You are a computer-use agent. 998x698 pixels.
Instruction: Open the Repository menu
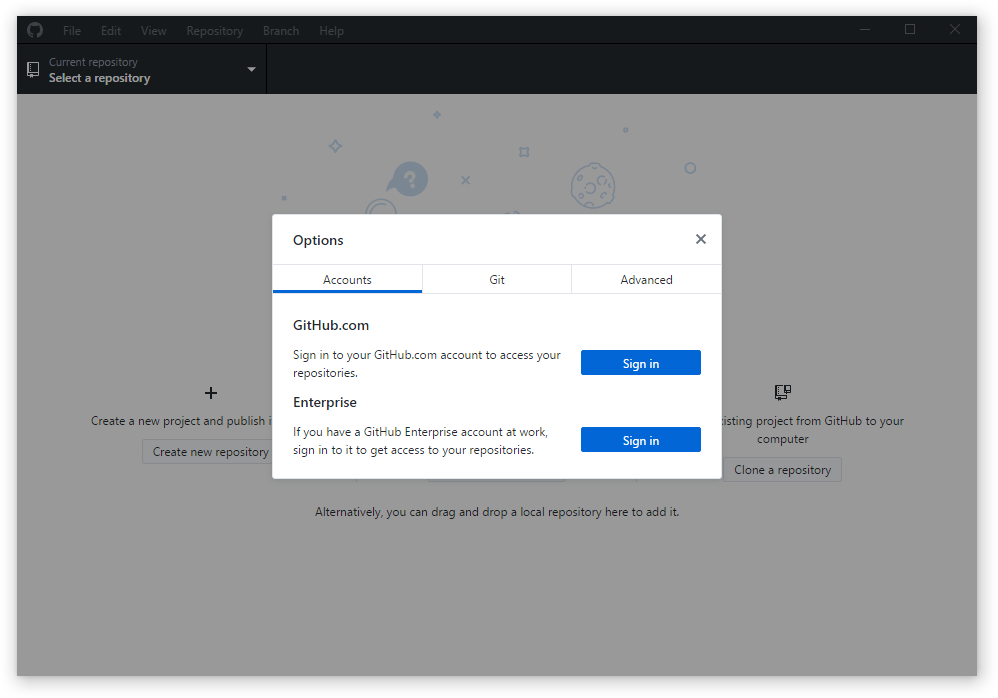pos(214,31)
